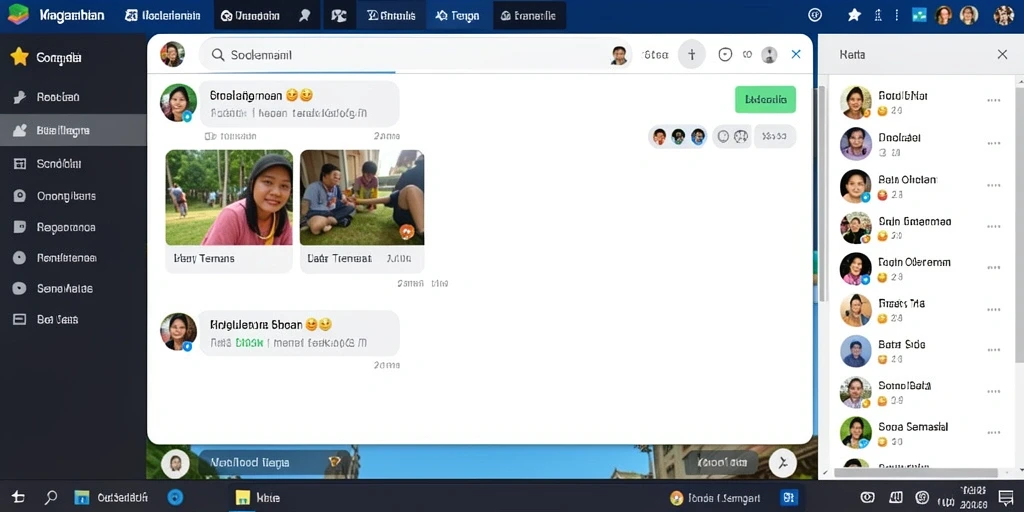The image size is (1024, 512).
Task: Click the round send arrow button at bottom
Action: point(782,464)
